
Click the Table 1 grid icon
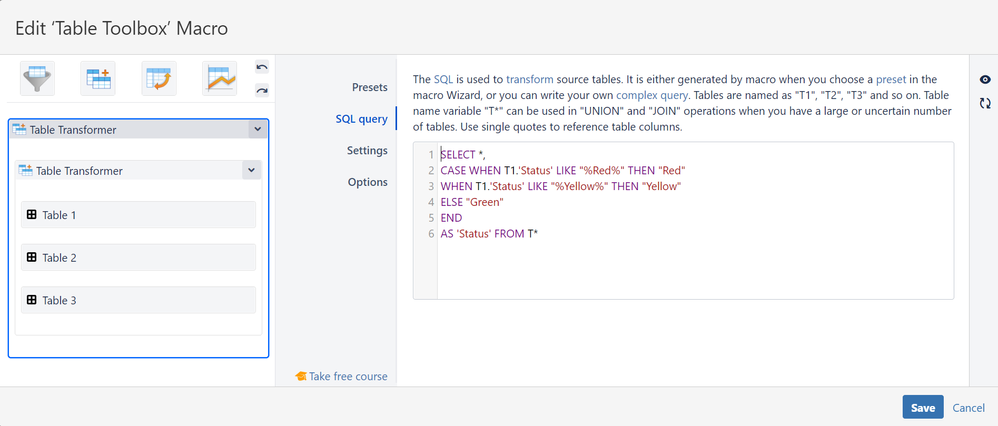(31, 215)
